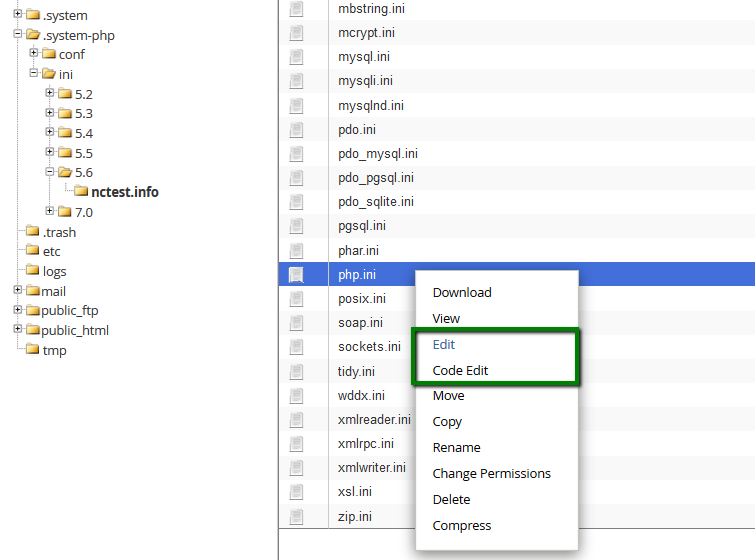Choose Delete from the context menu

coord(451,500)
